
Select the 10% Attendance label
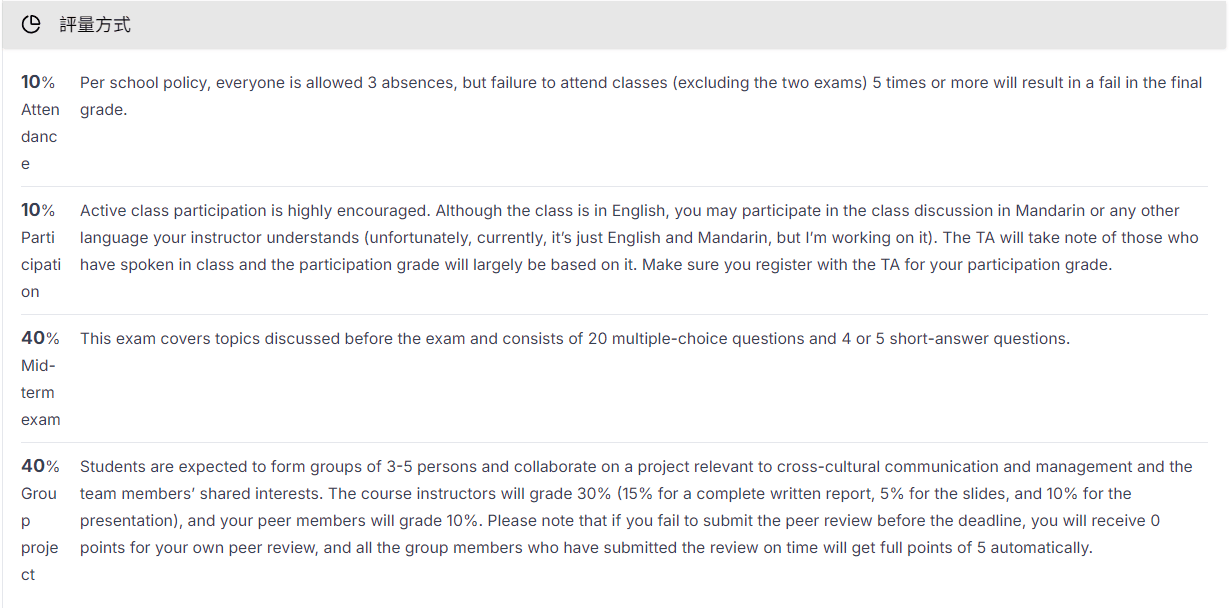tap(40, 123)
